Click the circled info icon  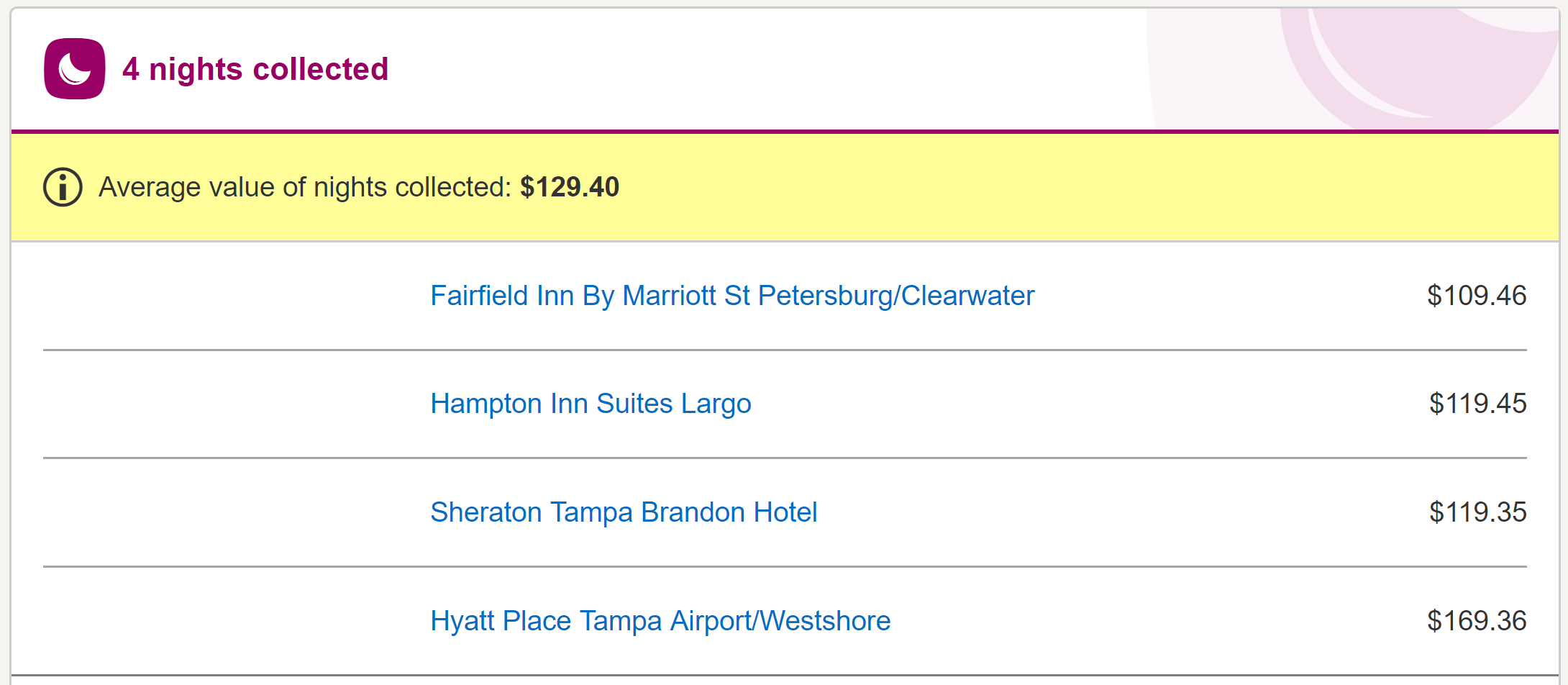pos(63,187)
